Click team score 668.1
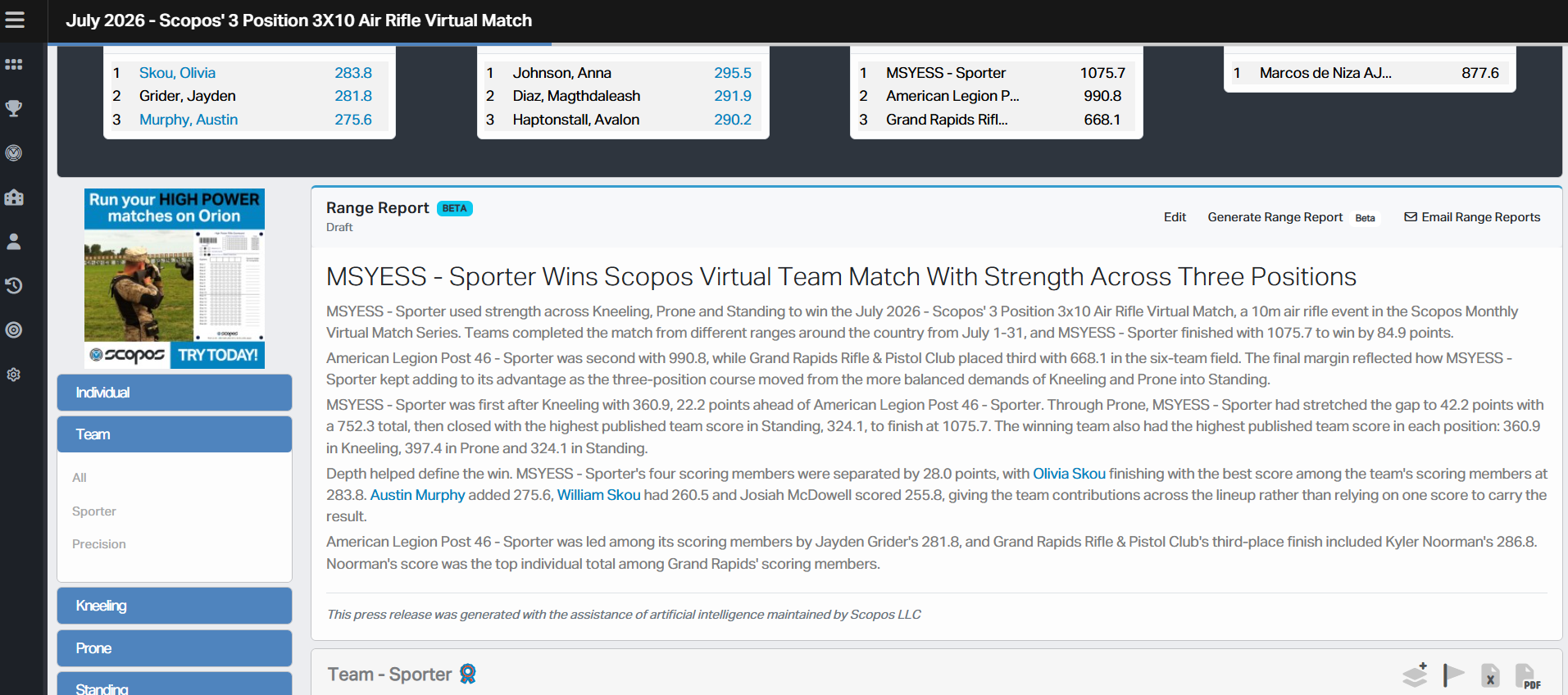1568x695 pixels. tap(1102, 120)
